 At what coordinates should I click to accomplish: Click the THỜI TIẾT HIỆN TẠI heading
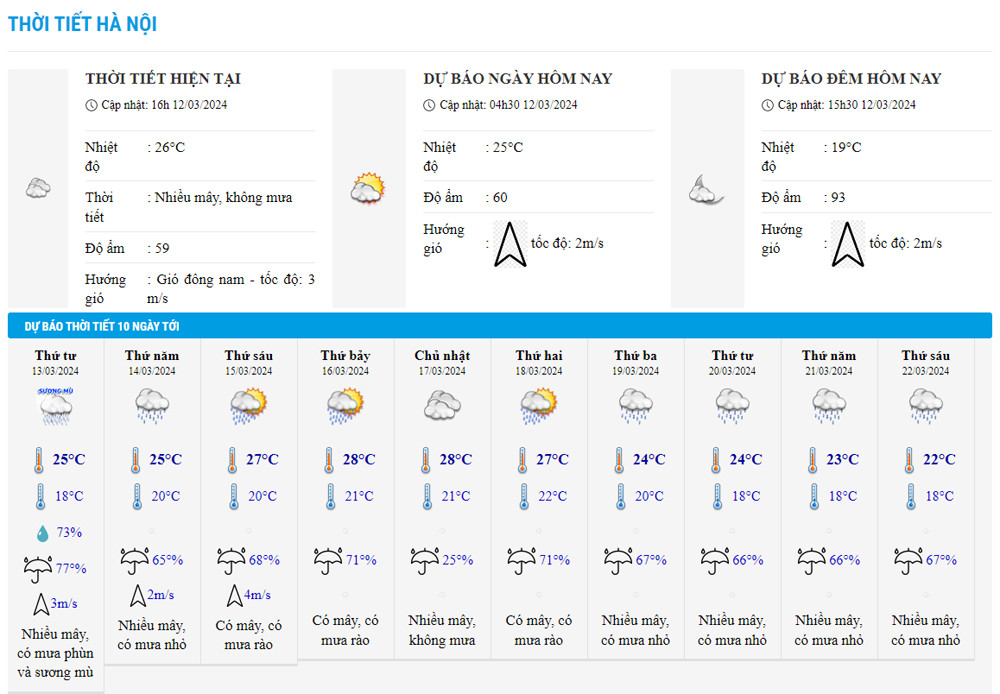(x=163, y=79)
